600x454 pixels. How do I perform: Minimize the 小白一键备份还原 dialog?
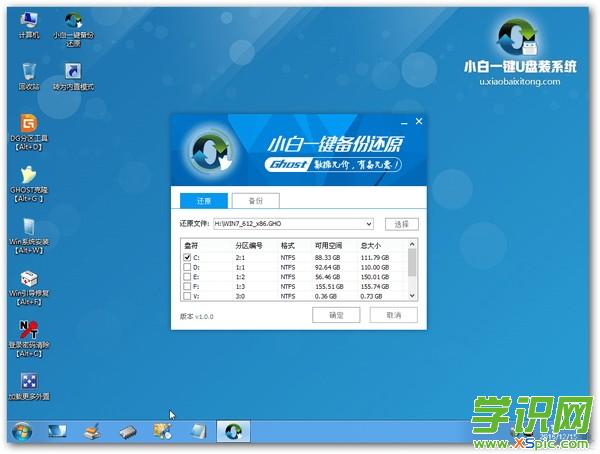[404, 122]
